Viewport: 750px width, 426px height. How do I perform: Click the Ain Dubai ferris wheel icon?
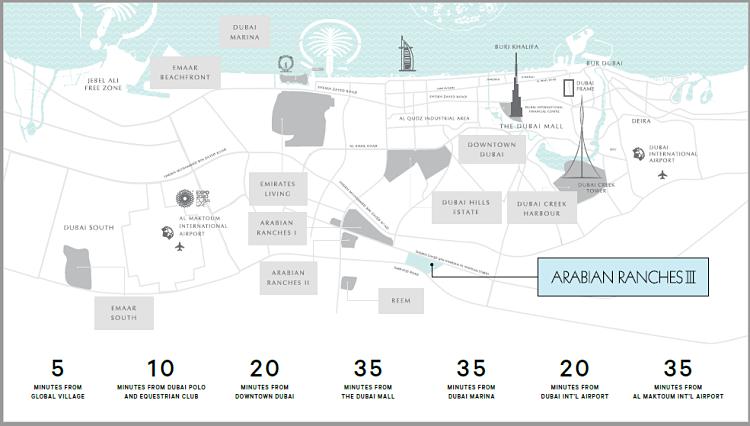coord(286,64)
